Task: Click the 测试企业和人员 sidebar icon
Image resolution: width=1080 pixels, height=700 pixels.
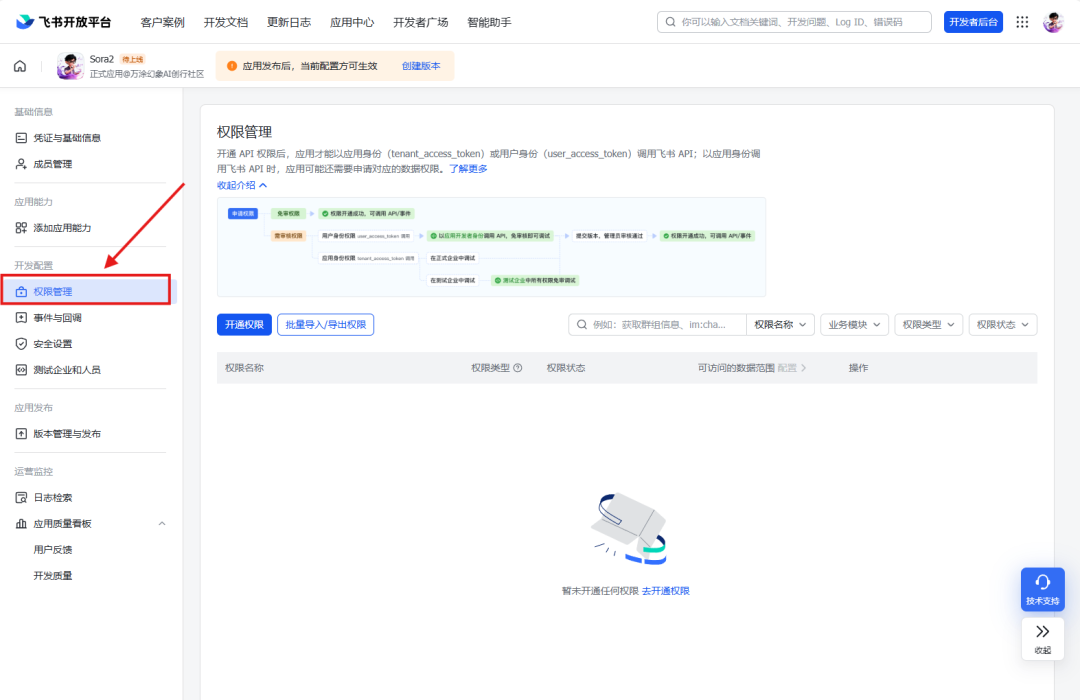Action: (x=21, y=370)
